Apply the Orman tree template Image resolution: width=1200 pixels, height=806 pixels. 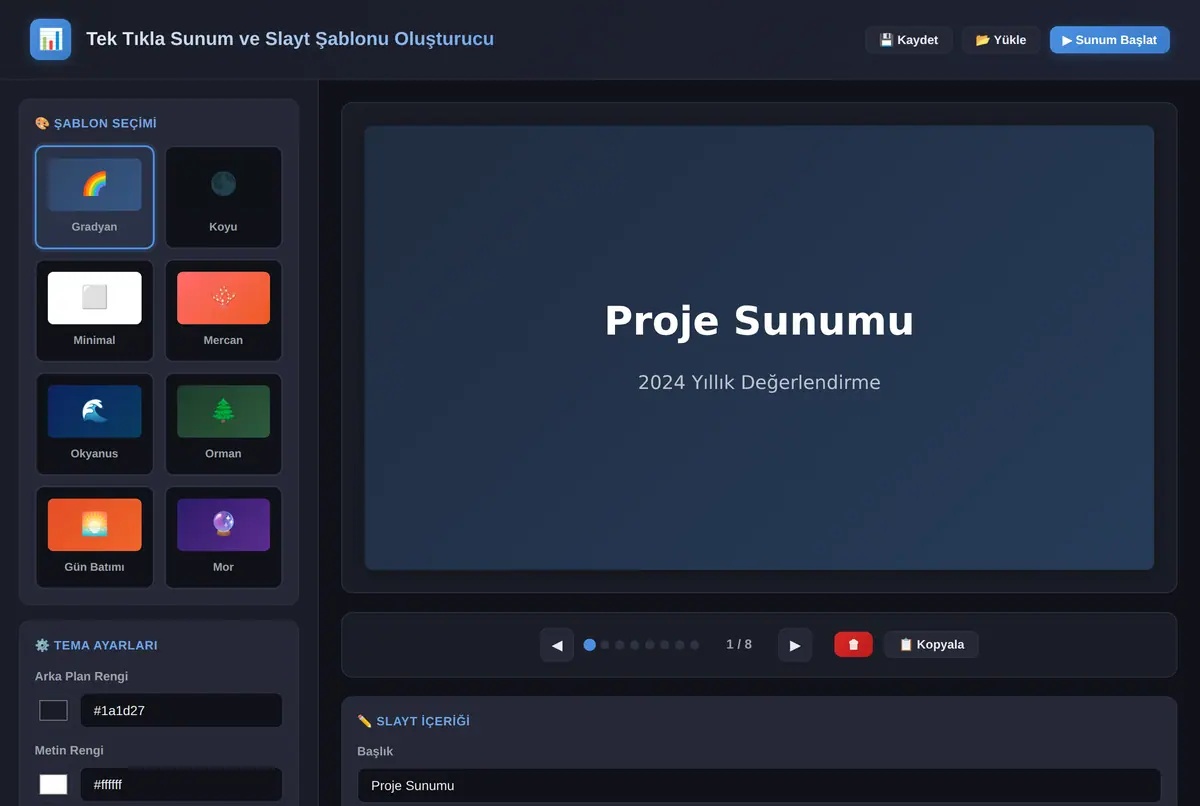point(223,424)
